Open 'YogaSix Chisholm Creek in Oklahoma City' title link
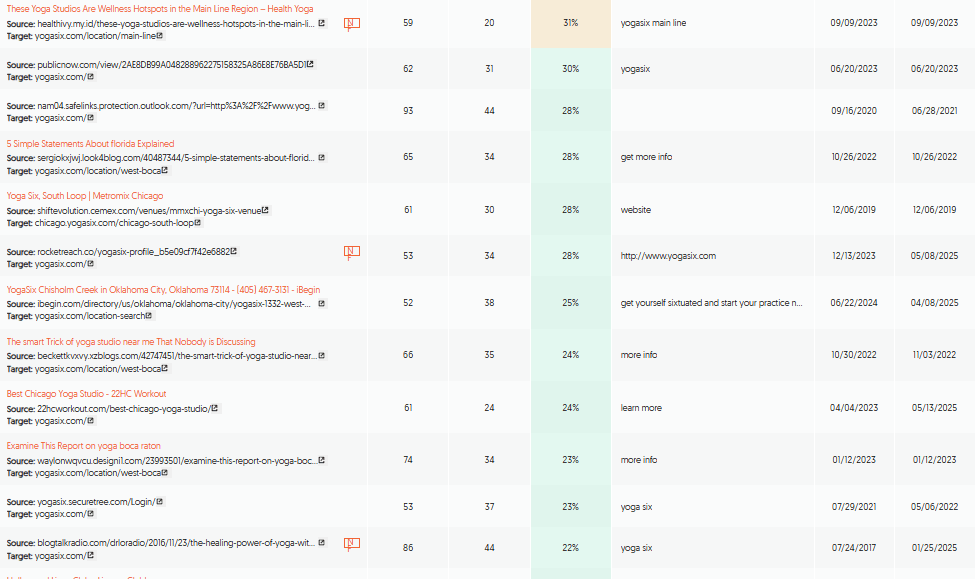Screen dimensions: 976x579 coord(163,290)
